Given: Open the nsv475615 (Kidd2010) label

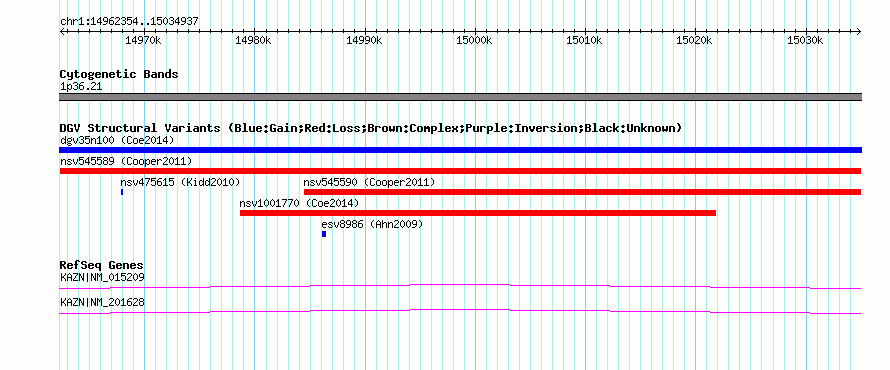Looking at the screenshot, I should [180, 182].
